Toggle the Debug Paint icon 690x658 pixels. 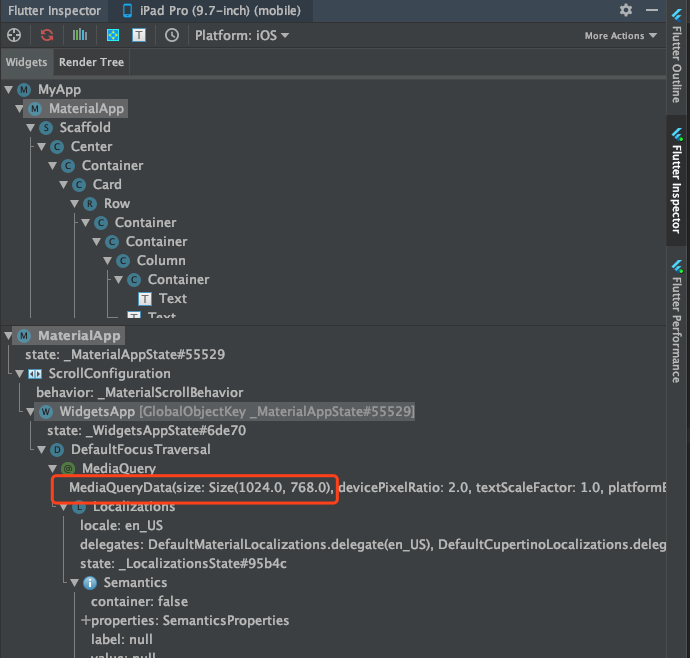[x=113, y=35]
